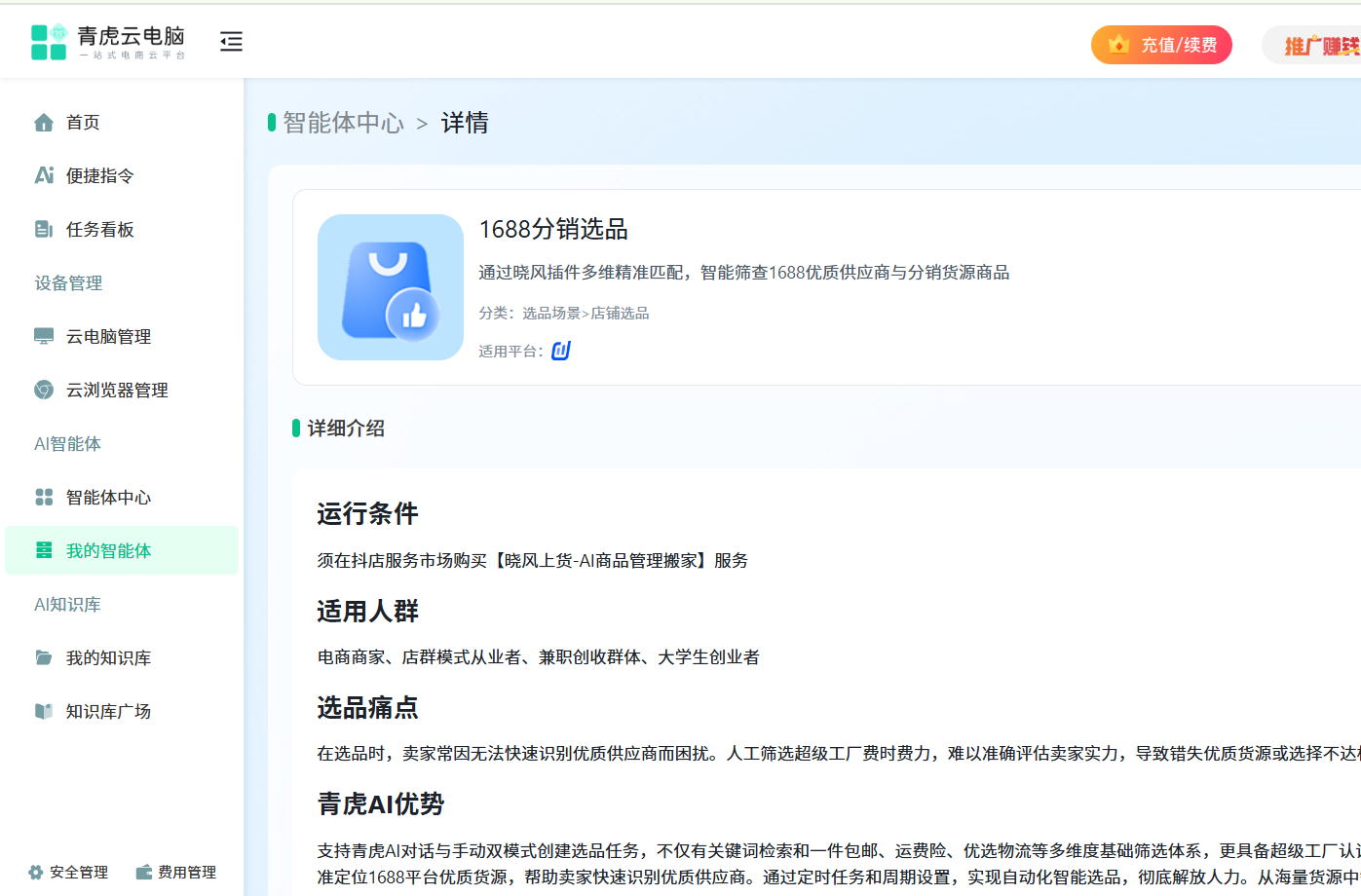Image resolution: width=1361 pixels, height=896 pixels.
Task: Click the 1688分销选品 title
Action: [553, 229]
